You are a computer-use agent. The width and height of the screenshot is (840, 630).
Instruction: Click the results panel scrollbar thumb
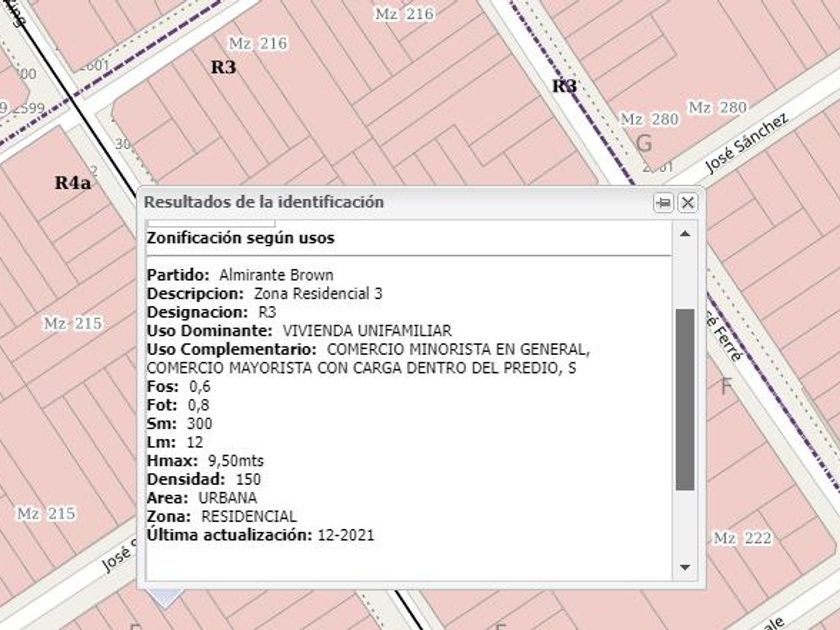(685, 400)
